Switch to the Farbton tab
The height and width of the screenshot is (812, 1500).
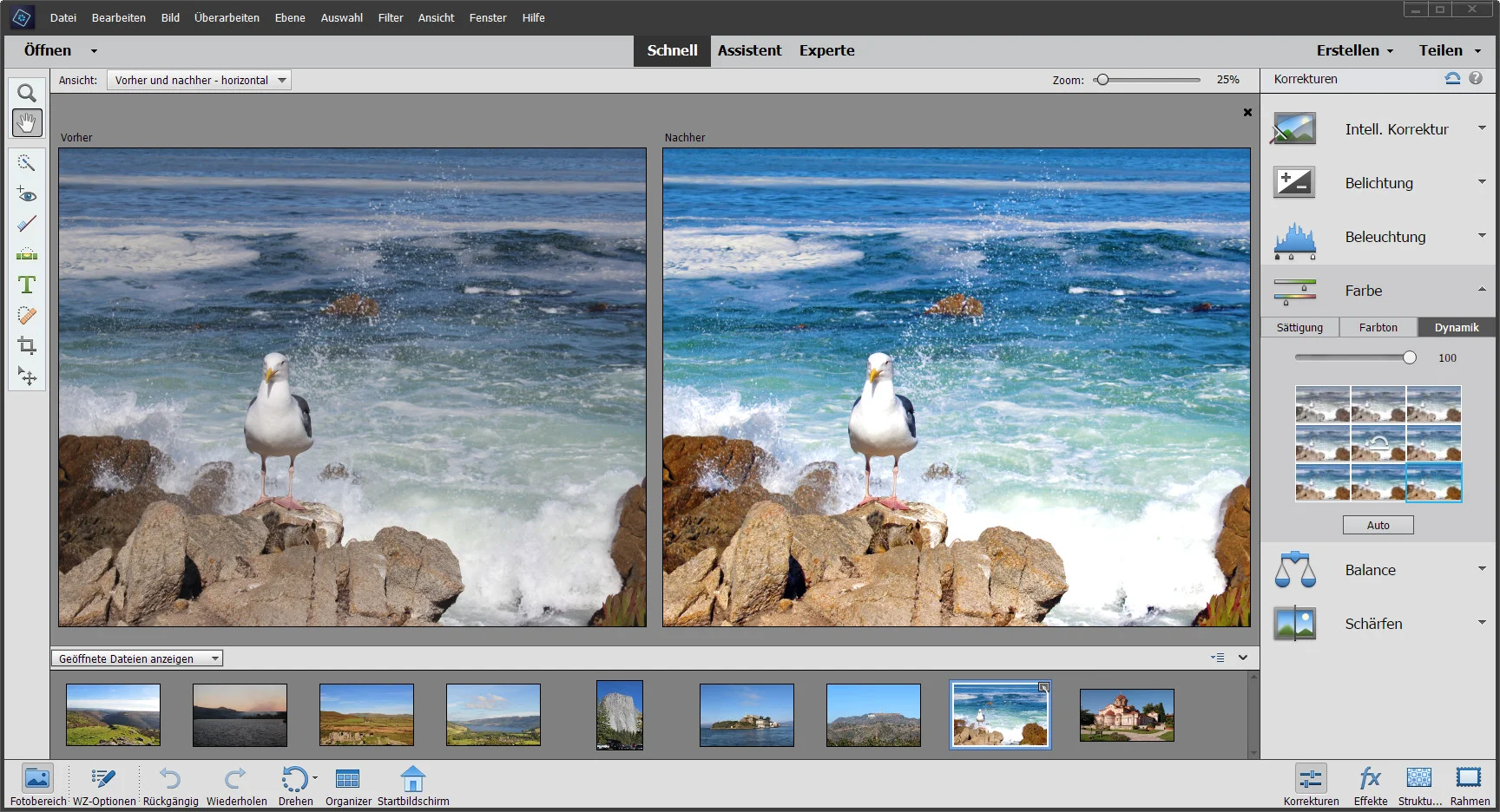pyautogui.click(x=1378, y=327)
